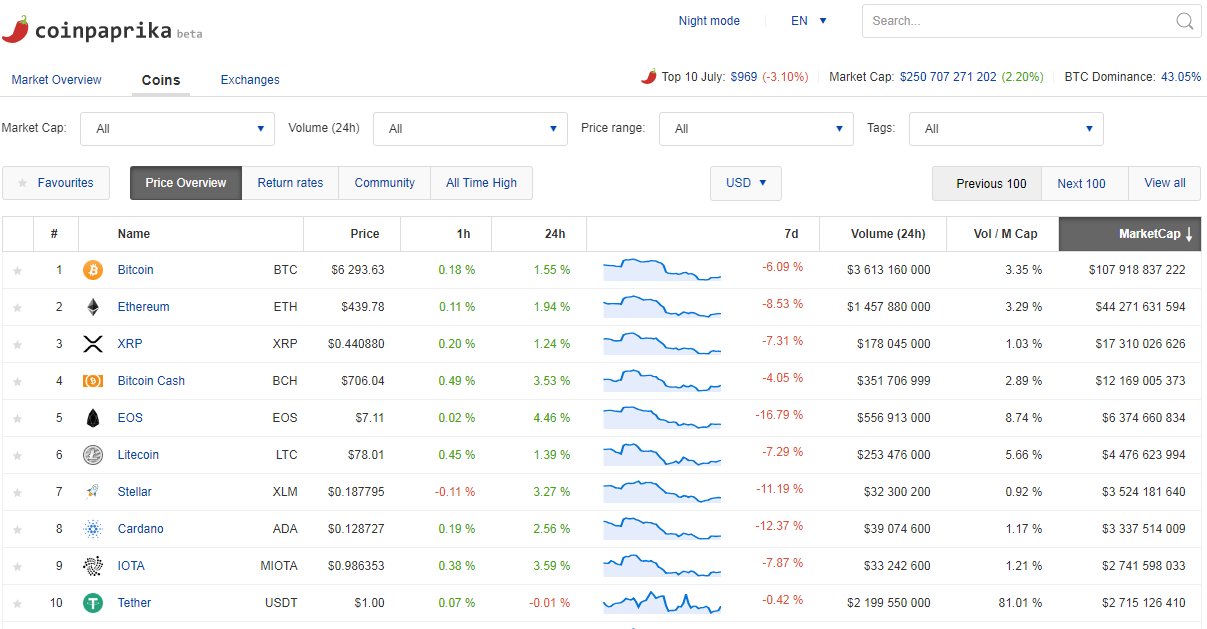The image size is (1207, 629).
Task: Open the Market Cap filter dropdown
Action: point(177,129)
